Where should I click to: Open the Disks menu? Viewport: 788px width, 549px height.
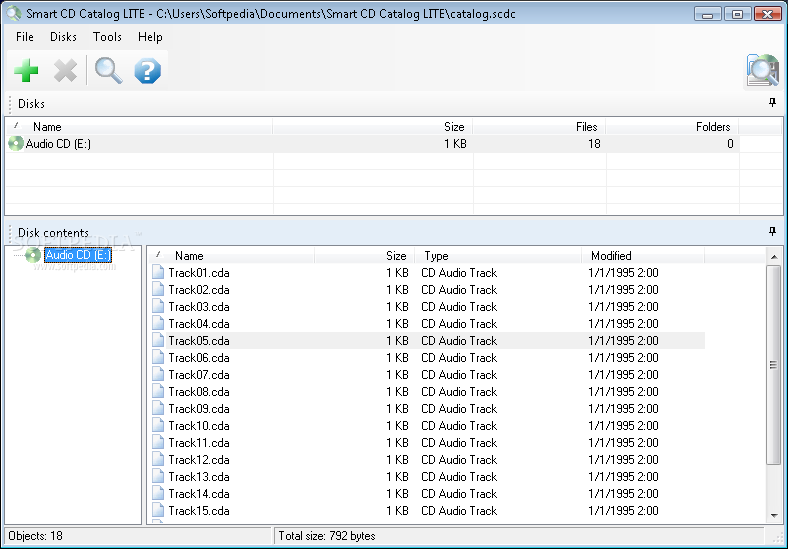click(x=63, y=37)
